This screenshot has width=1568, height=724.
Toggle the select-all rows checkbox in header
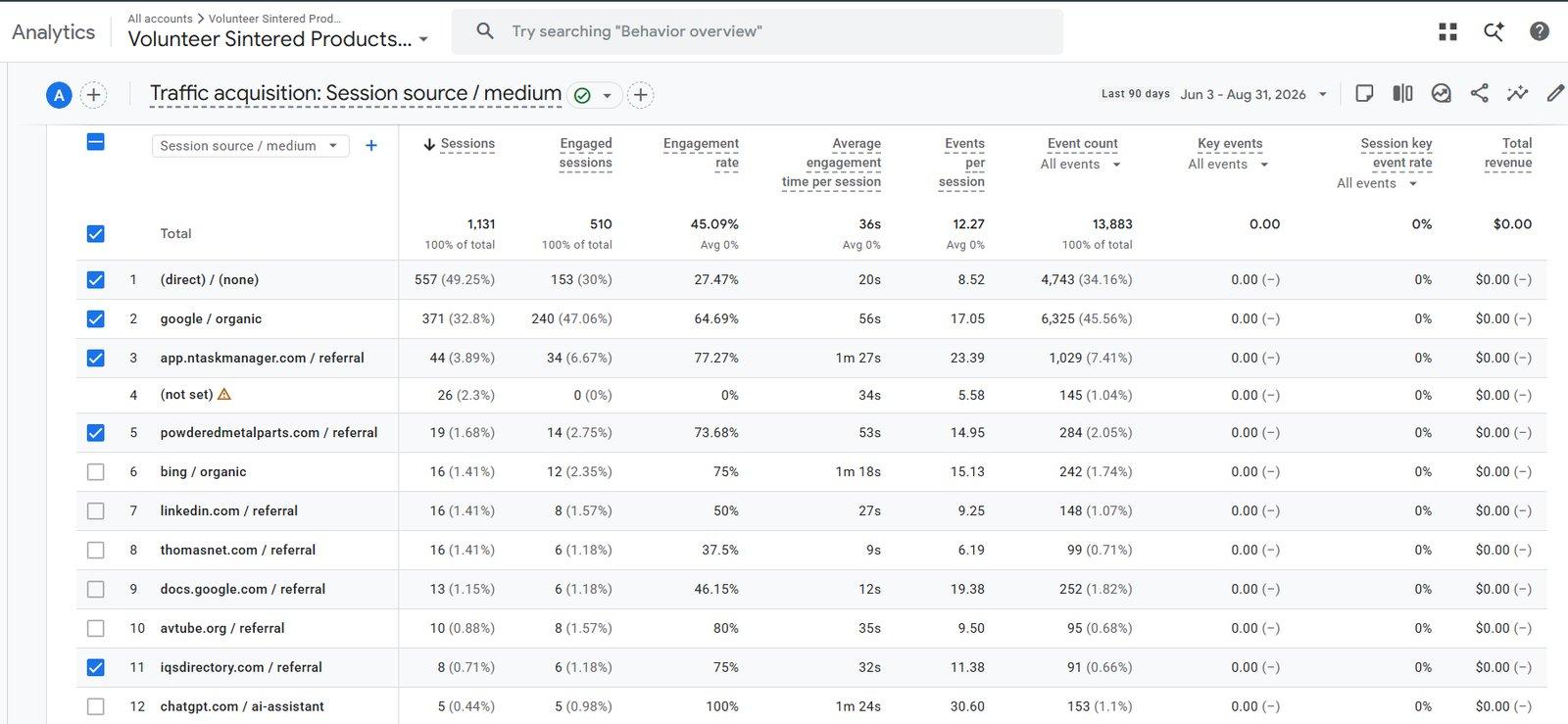pos(95,142)
